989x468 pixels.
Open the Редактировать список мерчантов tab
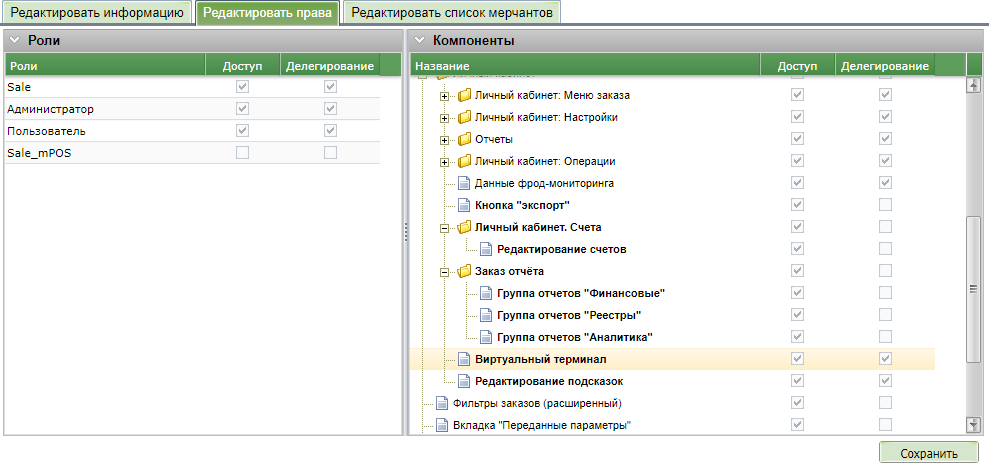[x=451, y=13]
